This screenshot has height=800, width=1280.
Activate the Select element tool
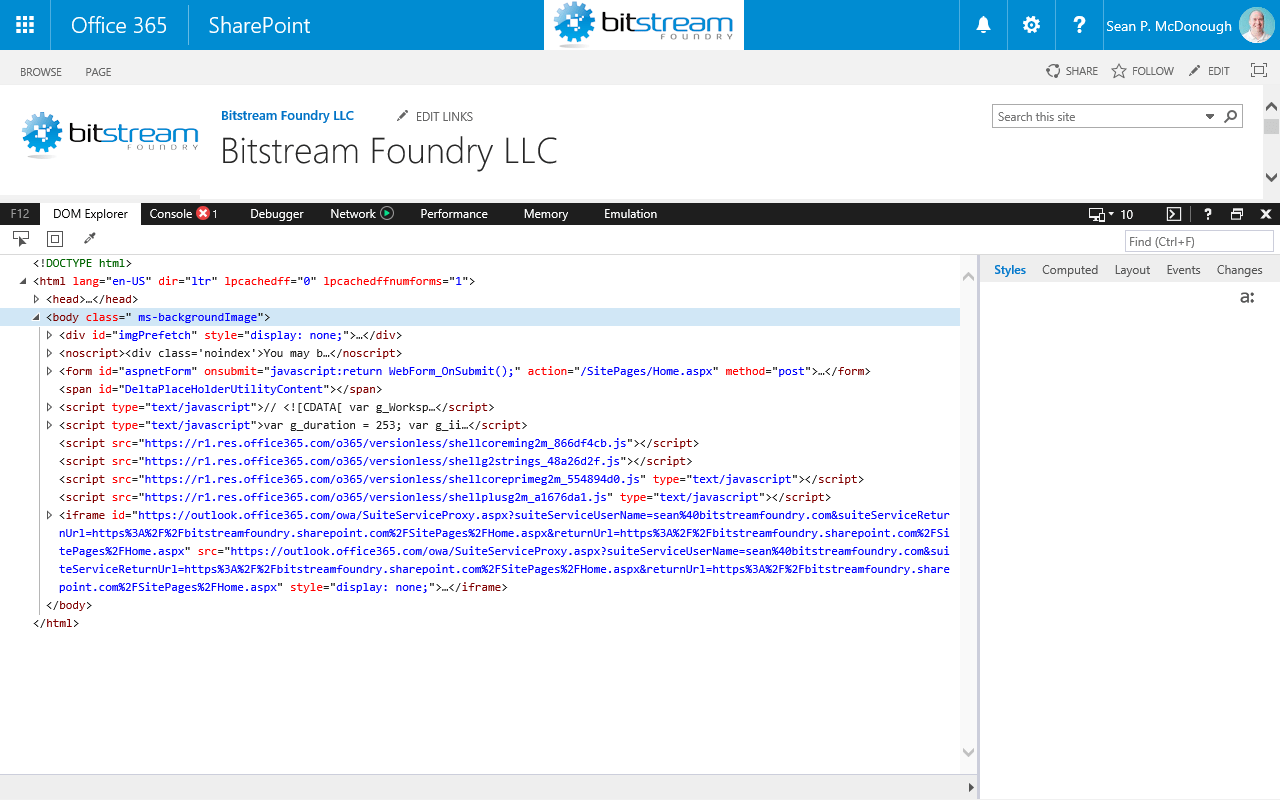click(x=21, y=239)
